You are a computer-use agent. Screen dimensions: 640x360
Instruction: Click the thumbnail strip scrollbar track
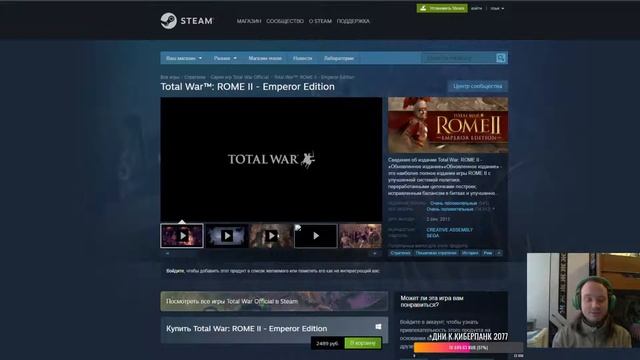[x=271, y=253]
